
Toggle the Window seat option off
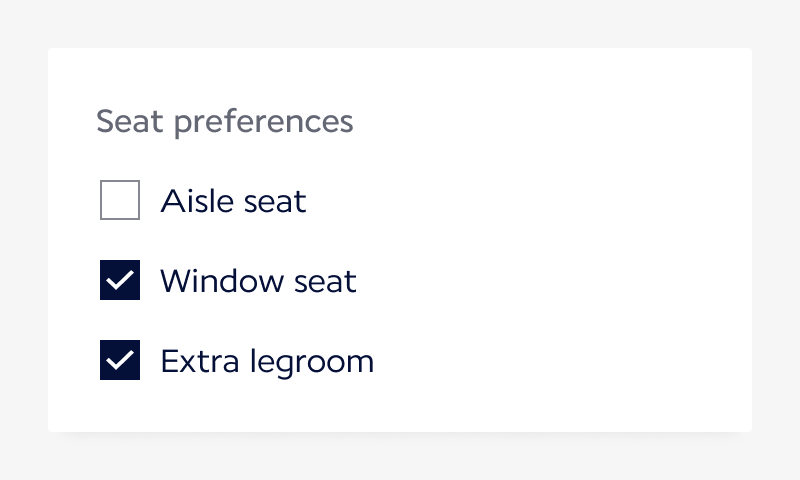pos(120,280)
